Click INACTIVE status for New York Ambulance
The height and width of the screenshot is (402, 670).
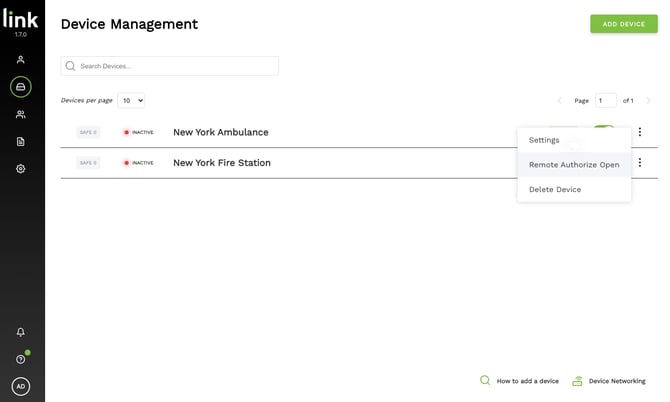tap(138, 132)
